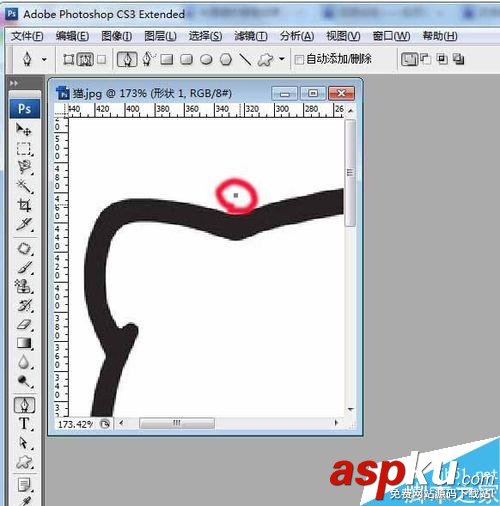Toggle the Auto Add/Delete checkbox (自动添加/删除)
This screenshot has width=500, height=506.
(x=299, y=60)
